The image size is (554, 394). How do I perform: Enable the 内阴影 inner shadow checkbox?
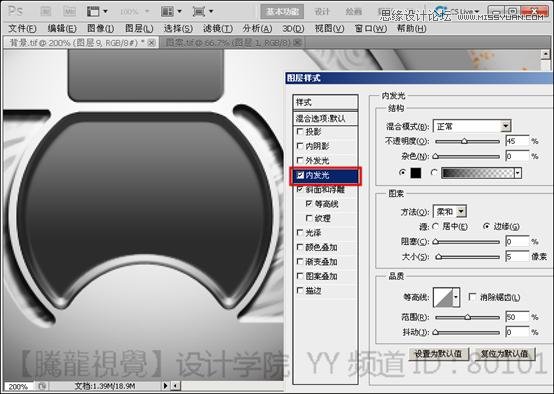pyautogui.click(x=300, y=146)
